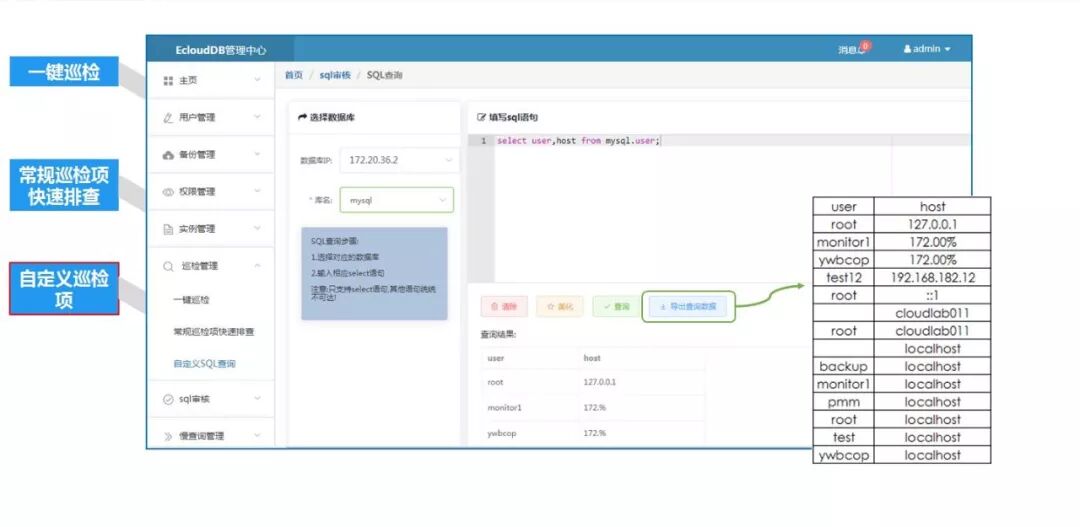Expand the 慢查询管理 menu chevron
1080x527 pixels.
(x=258, y=435)
